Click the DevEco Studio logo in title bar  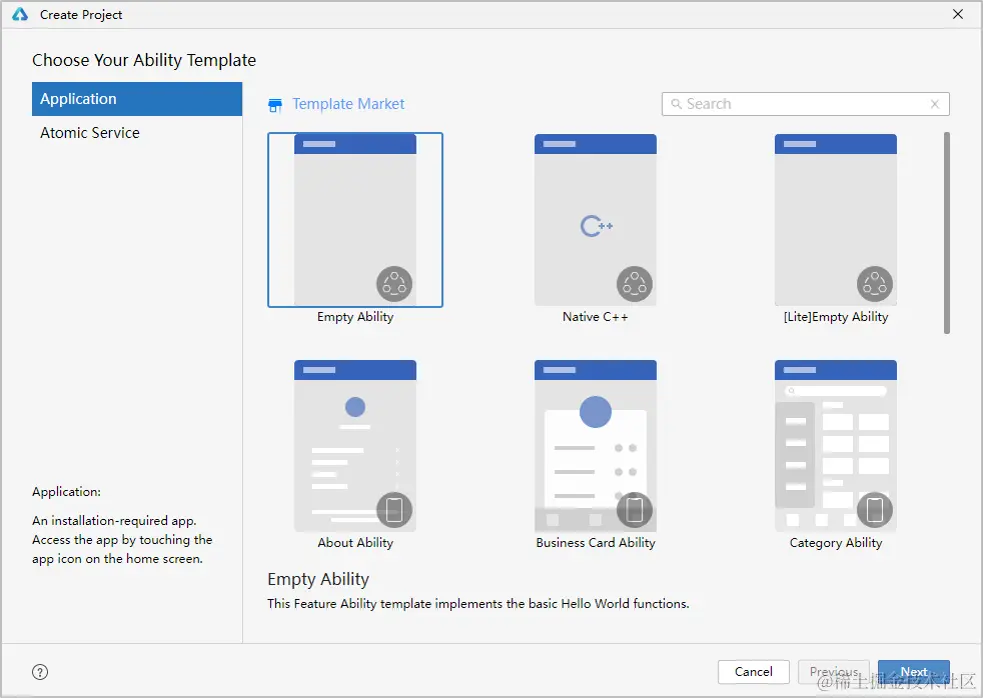click(x=20, y=14)
